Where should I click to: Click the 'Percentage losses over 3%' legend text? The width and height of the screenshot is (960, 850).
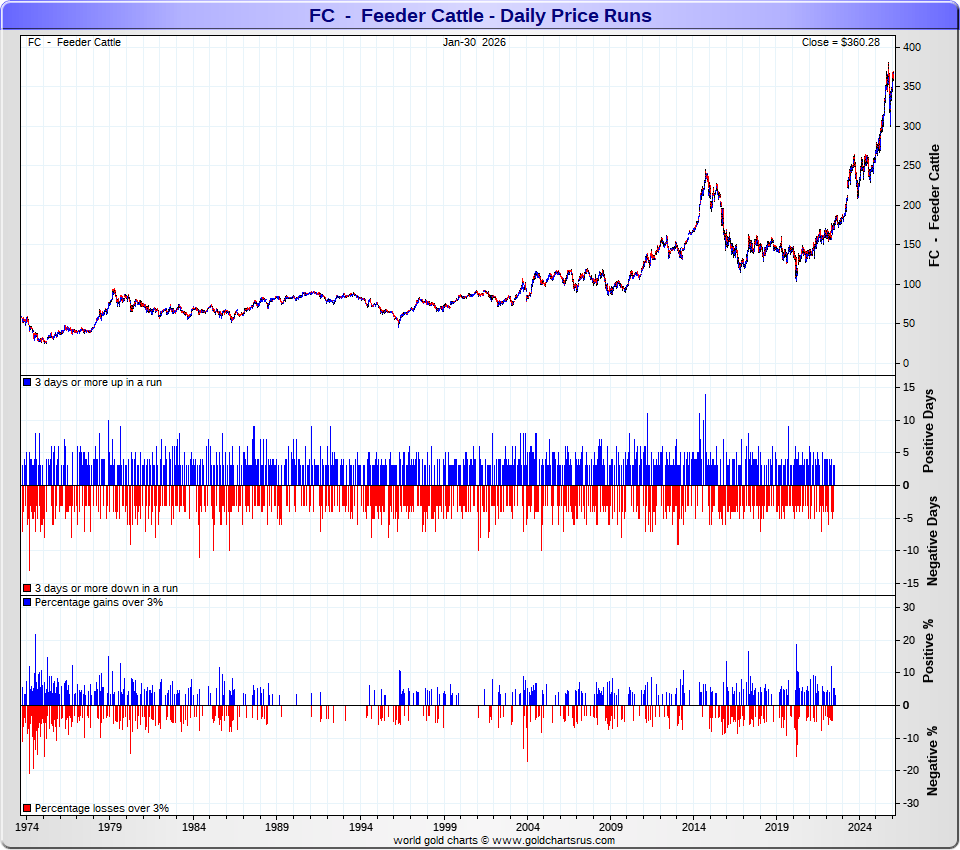102,808
